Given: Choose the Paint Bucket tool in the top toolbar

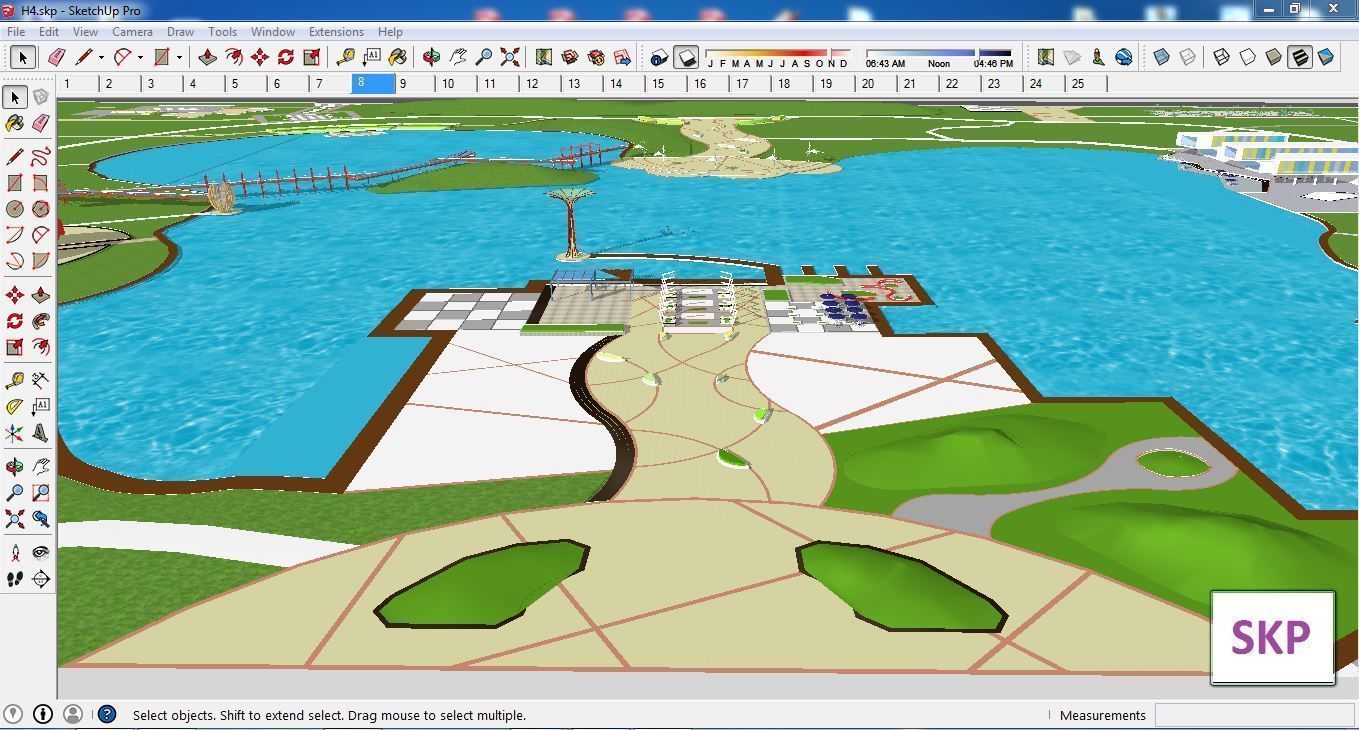Looking at the screenshot, I should click(x=398, y=57).
